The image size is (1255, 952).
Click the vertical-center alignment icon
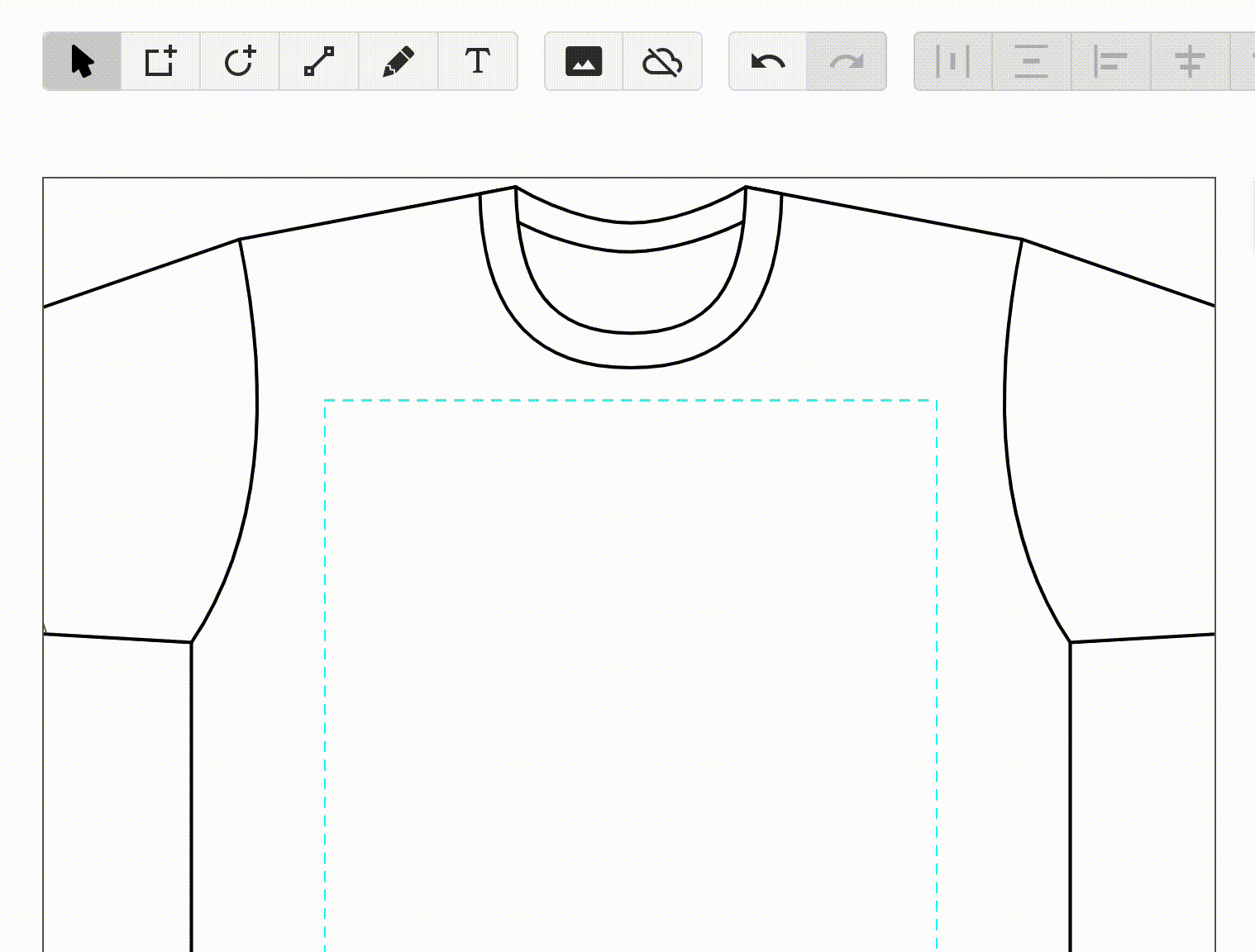coord(1190,61)
